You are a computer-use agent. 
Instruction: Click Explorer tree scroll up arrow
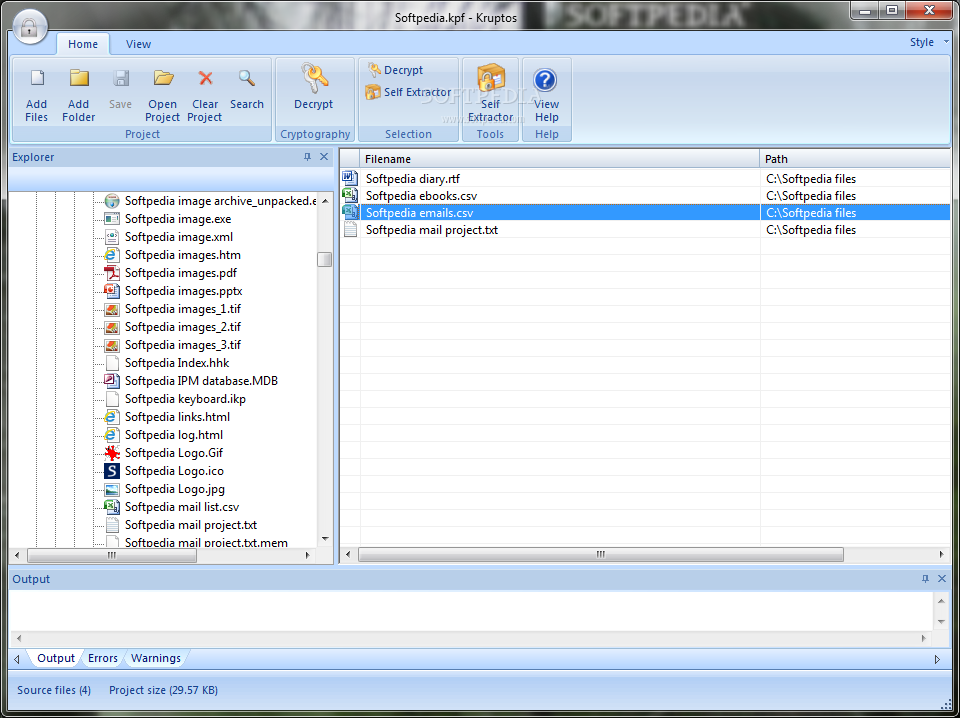pyautogui.click(x=324, y=200)
